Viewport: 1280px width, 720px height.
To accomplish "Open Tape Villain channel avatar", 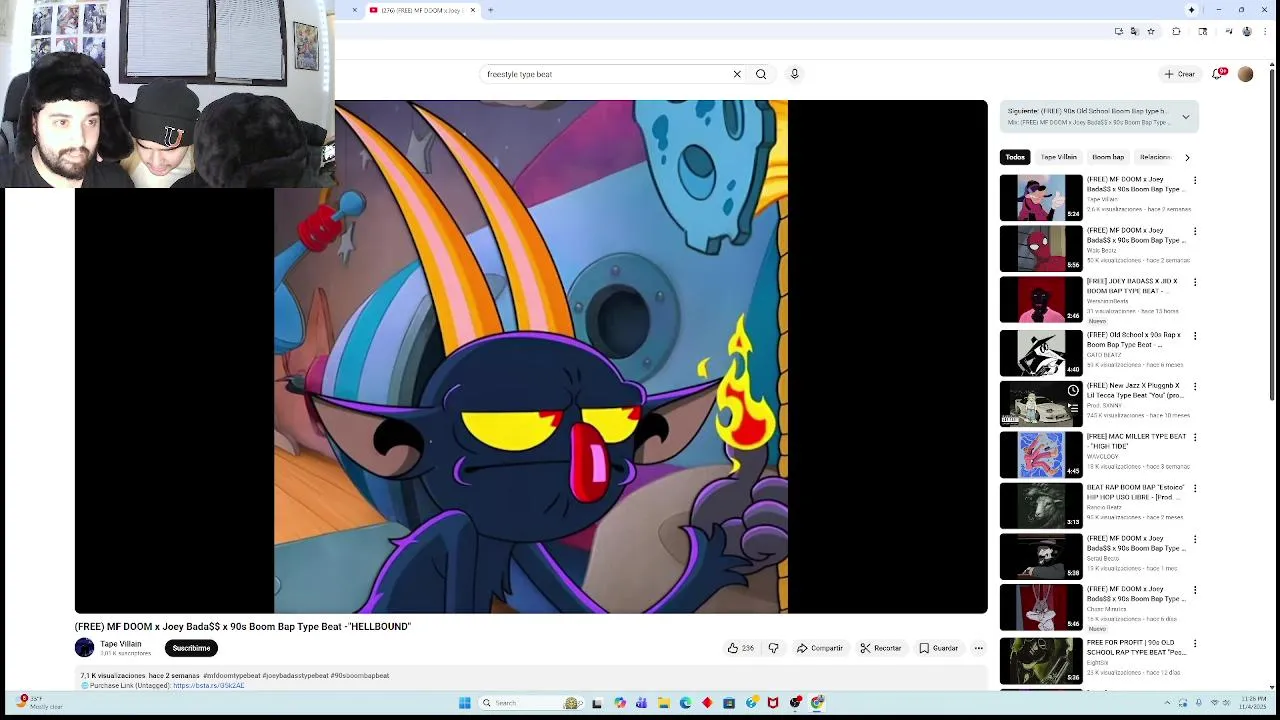I will (x=85, y=648).
